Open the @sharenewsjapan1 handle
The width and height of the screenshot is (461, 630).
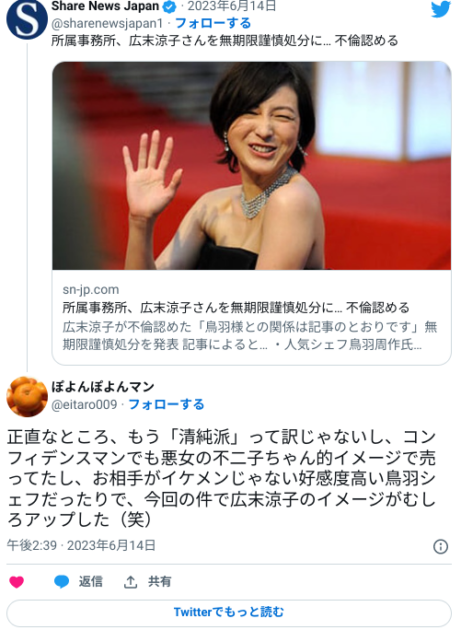tap(107, 23)
